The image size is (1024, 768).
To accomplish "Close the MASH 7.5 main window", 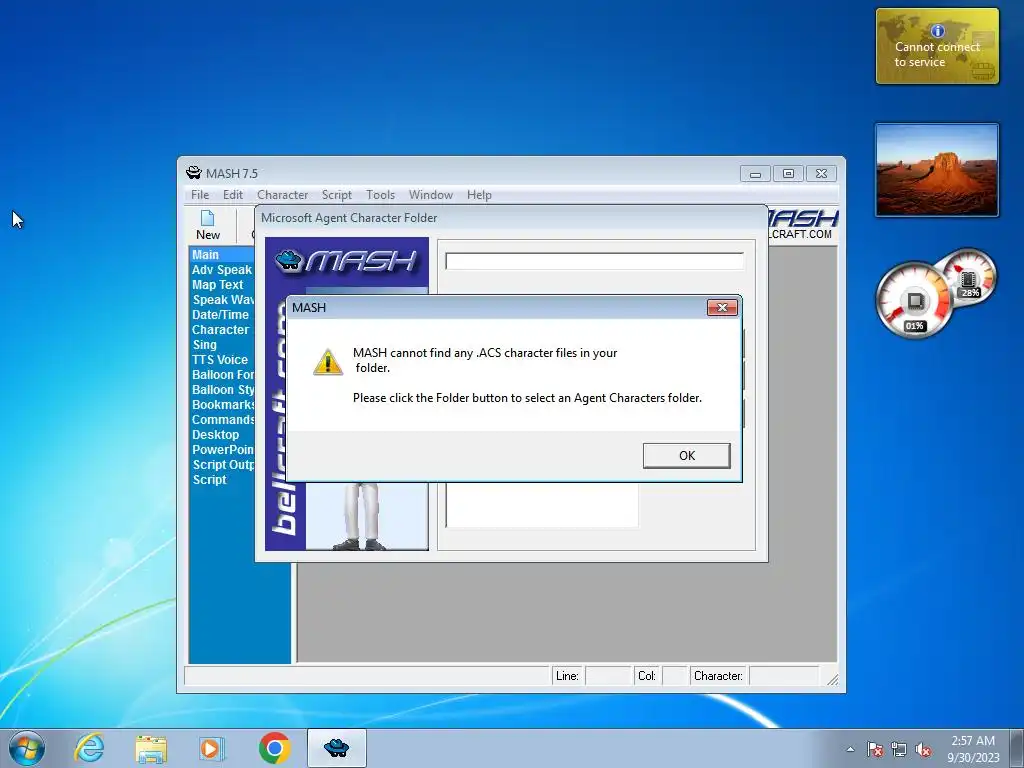I will coord(822,174).
